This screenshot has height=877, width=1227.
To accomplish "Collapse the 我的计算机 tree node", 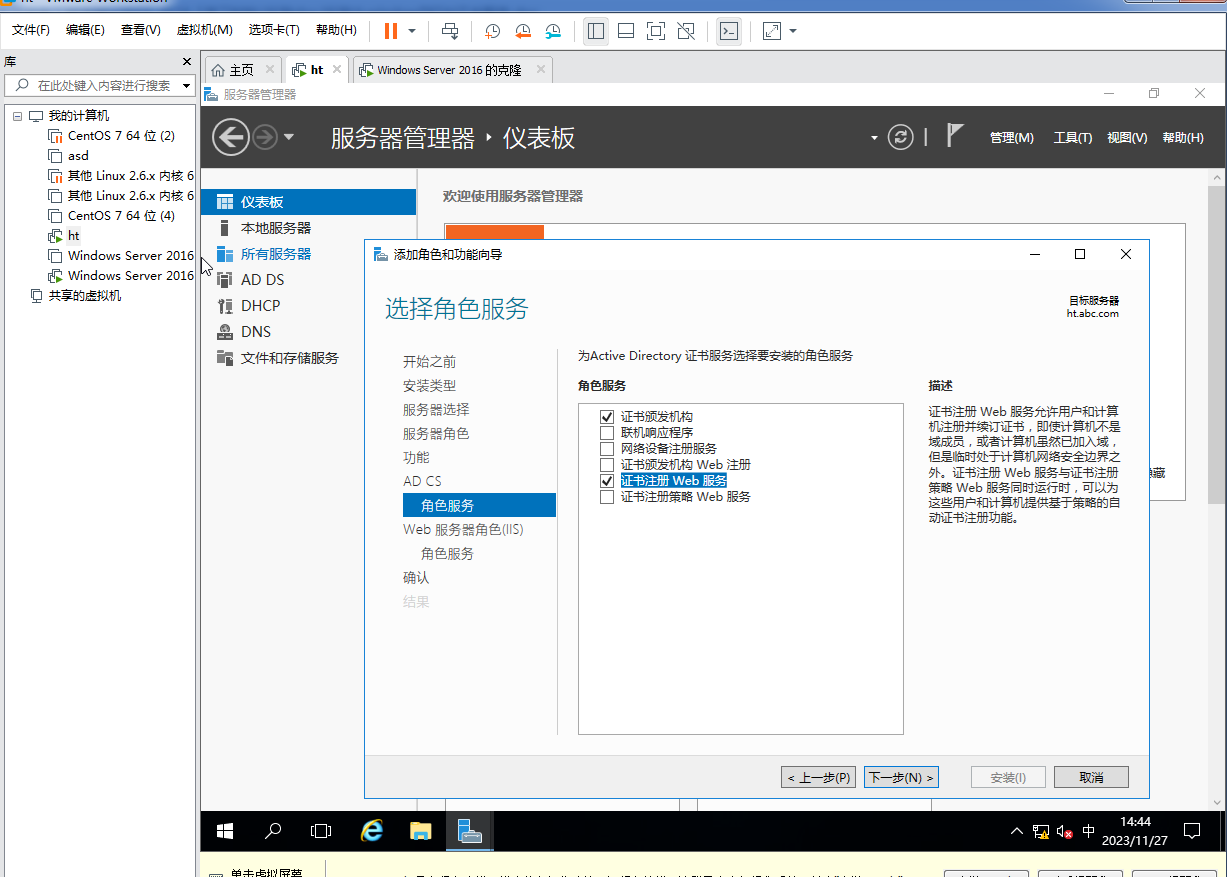I will pyautogui.click(x=17, y=116).
